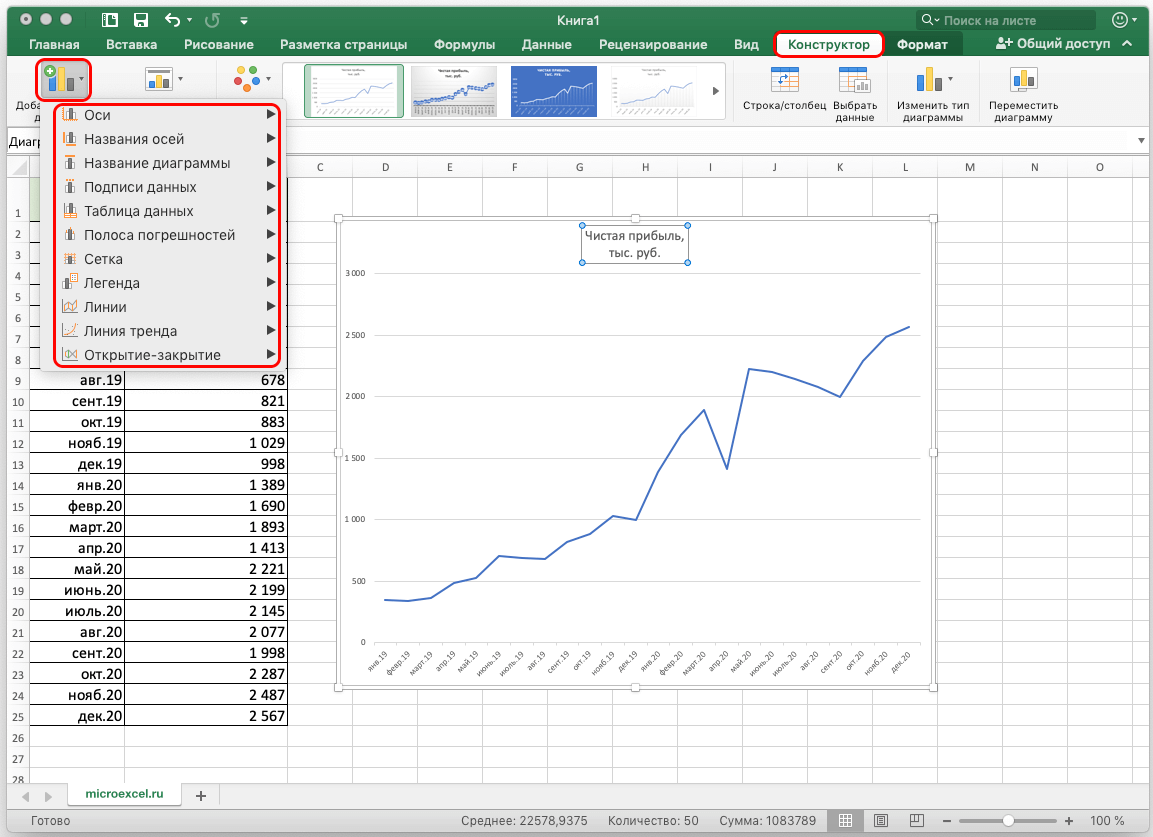Select the first chart style thumbnail

[x=354, y=91]
